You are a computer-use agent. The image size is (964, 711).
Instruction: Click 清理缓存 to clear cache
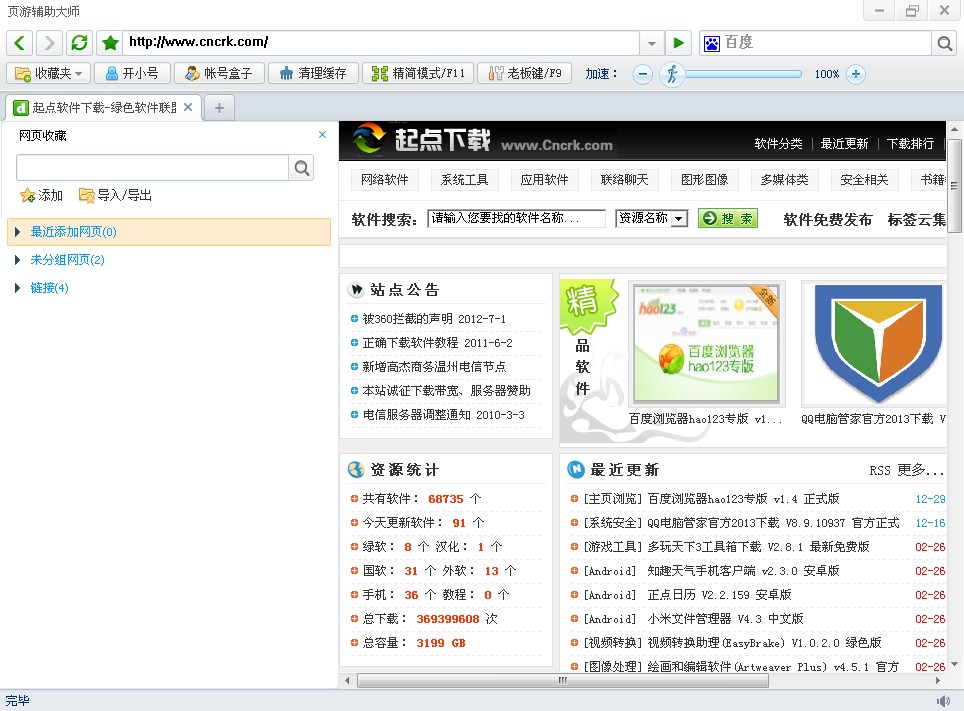click(x=313, y=74)
